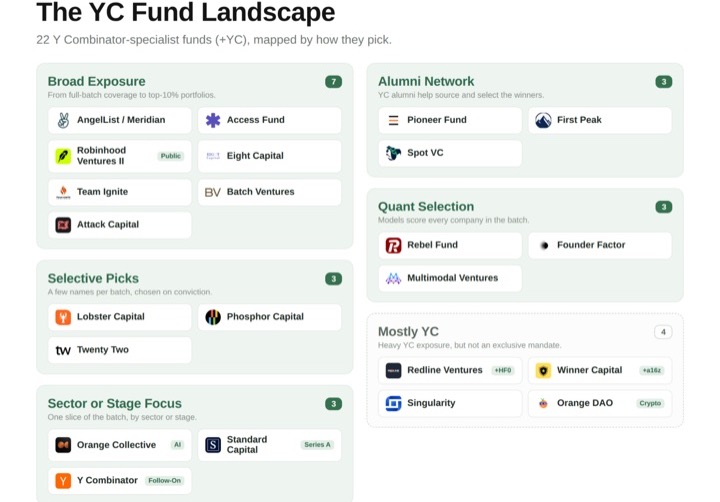Screen dimensions: 720x502
Task: Click the Quant Selection heading
Action: (x=426, y=207)
